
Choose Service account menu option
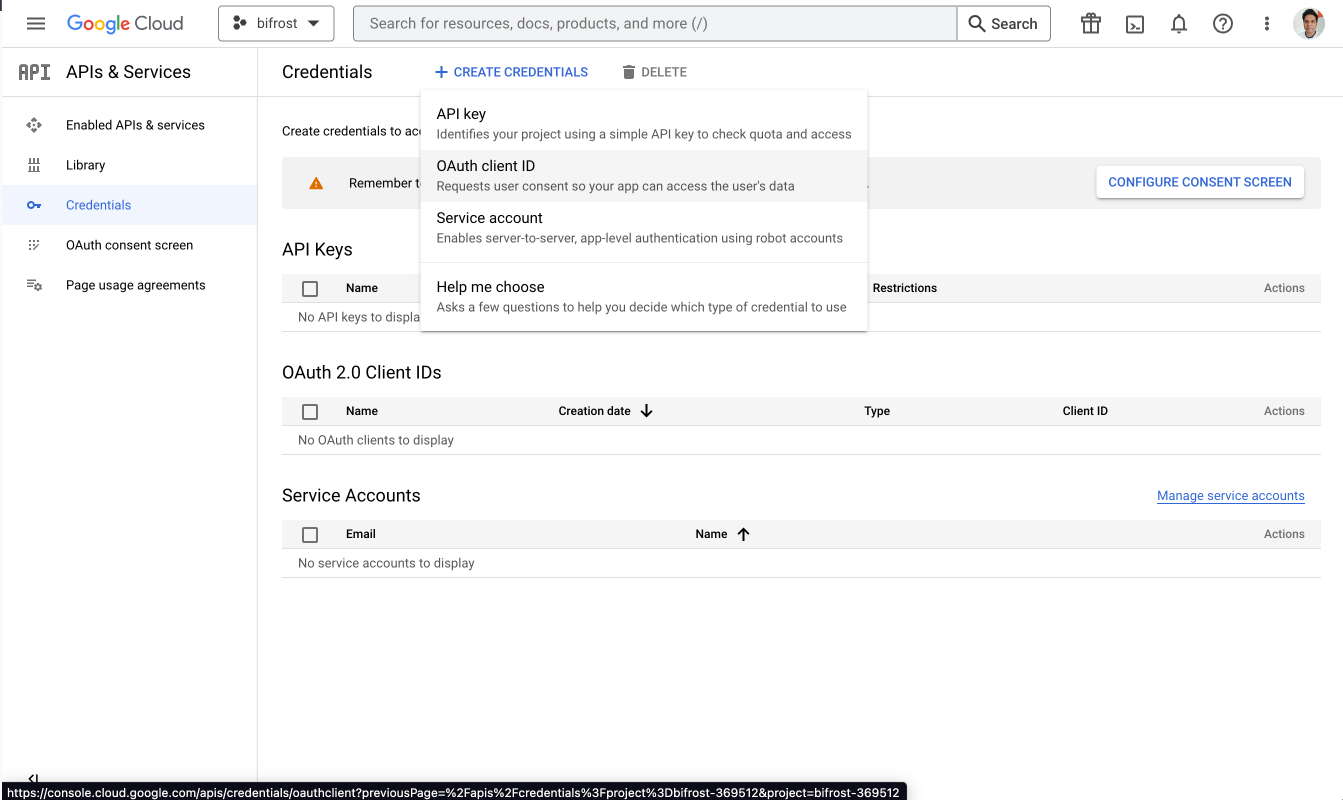click(x=644, y=228)
